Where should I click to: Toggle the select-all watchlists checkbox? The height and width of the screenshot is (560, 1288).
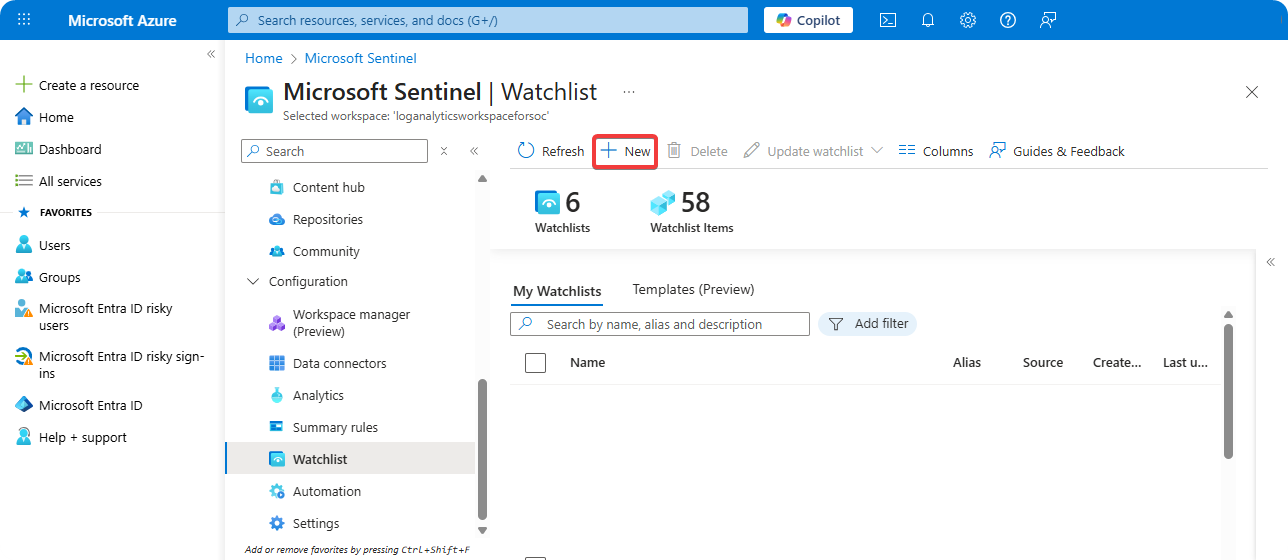pyautogui.click(x=536, y=363)
